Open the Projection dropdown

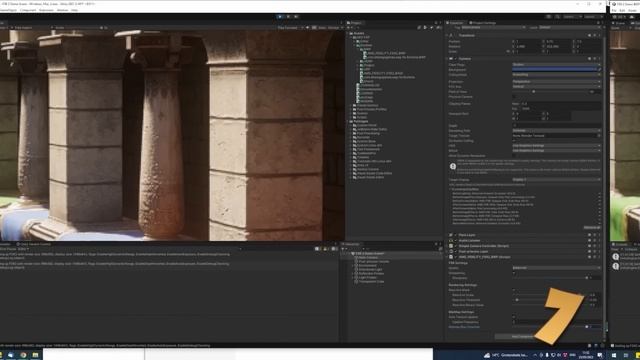[x=556, y=81]
